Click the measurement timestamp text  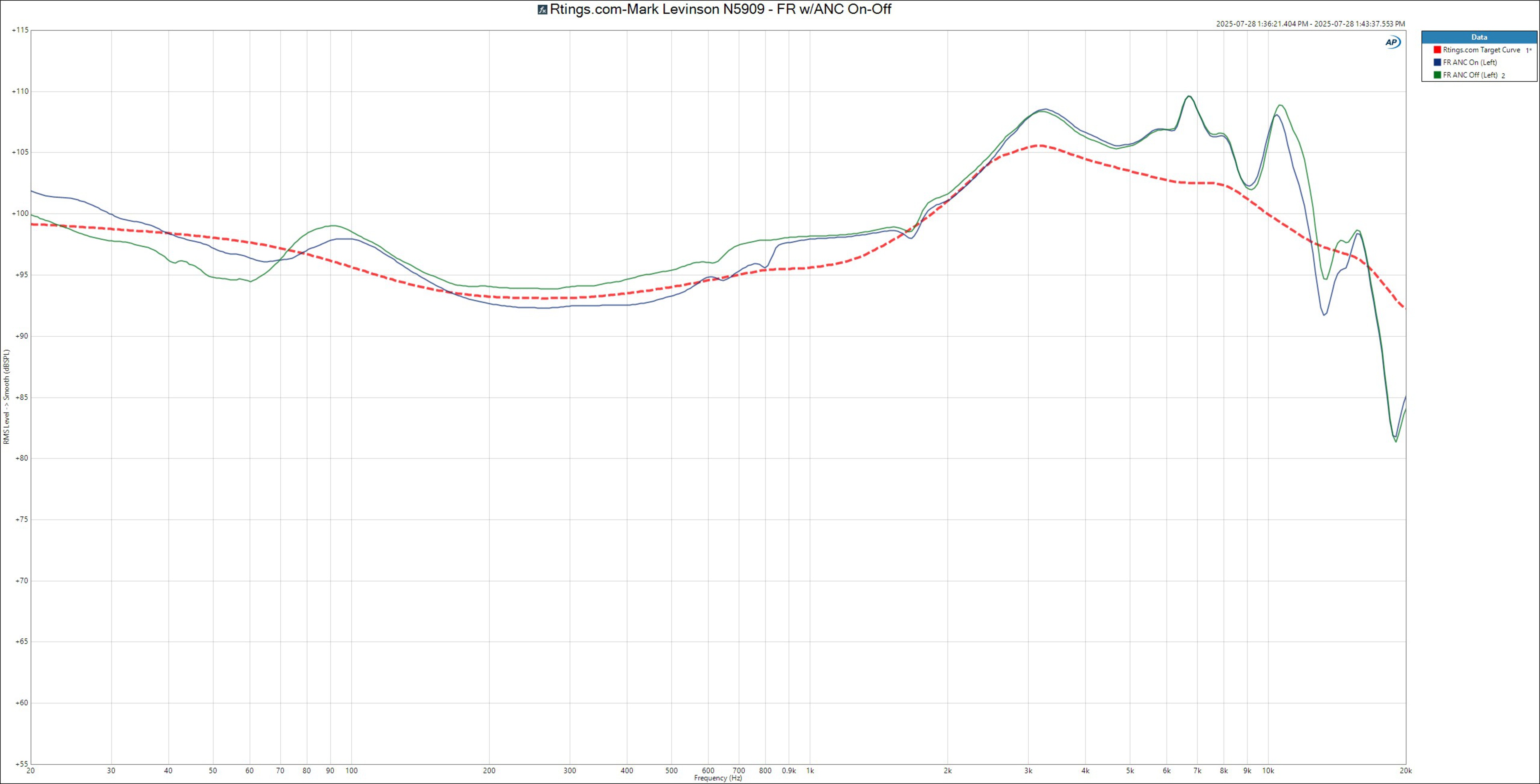(1311, 24)
